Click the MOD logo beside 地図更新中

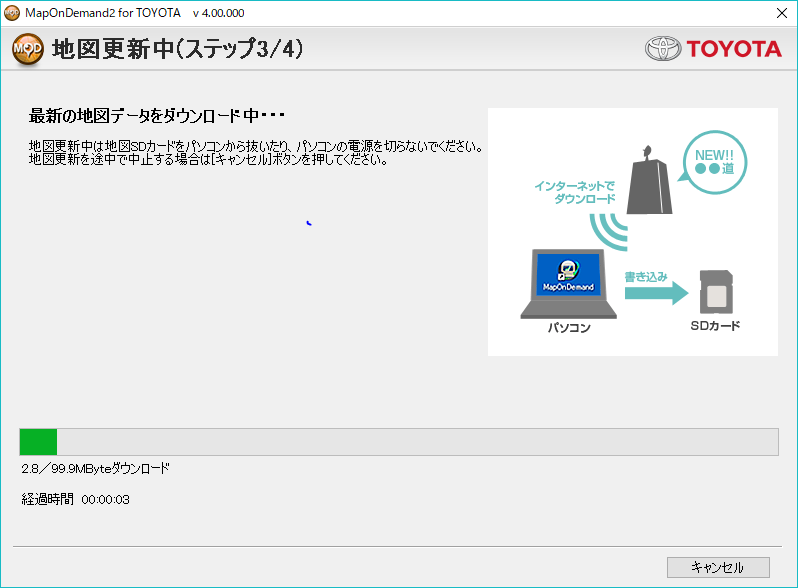coord(27,49)
